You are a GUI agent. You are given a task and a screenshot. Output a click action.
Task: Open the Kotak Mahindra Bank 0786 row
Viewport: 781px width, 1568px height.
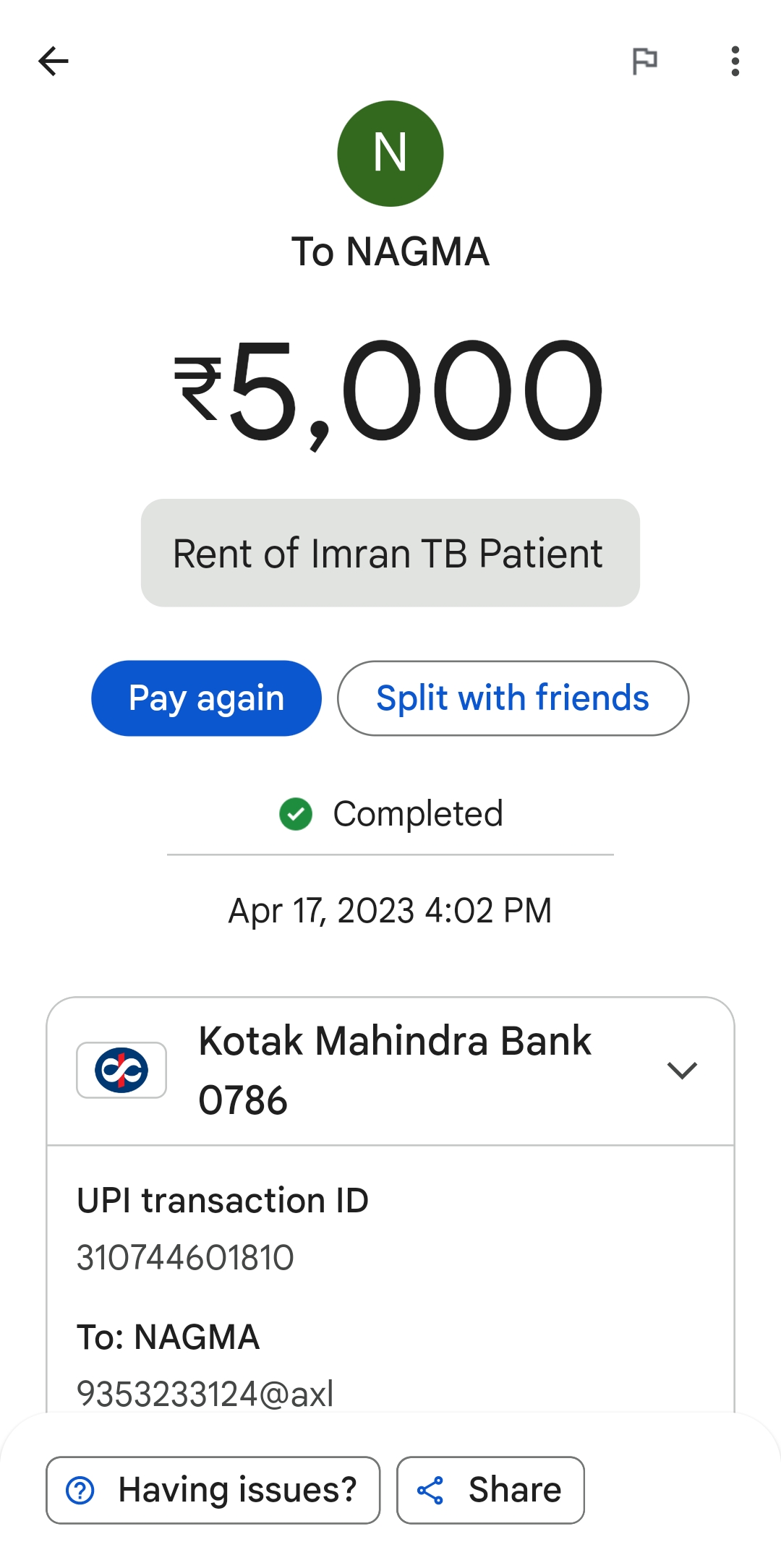pyautogui.click(x=390, y=1071)
